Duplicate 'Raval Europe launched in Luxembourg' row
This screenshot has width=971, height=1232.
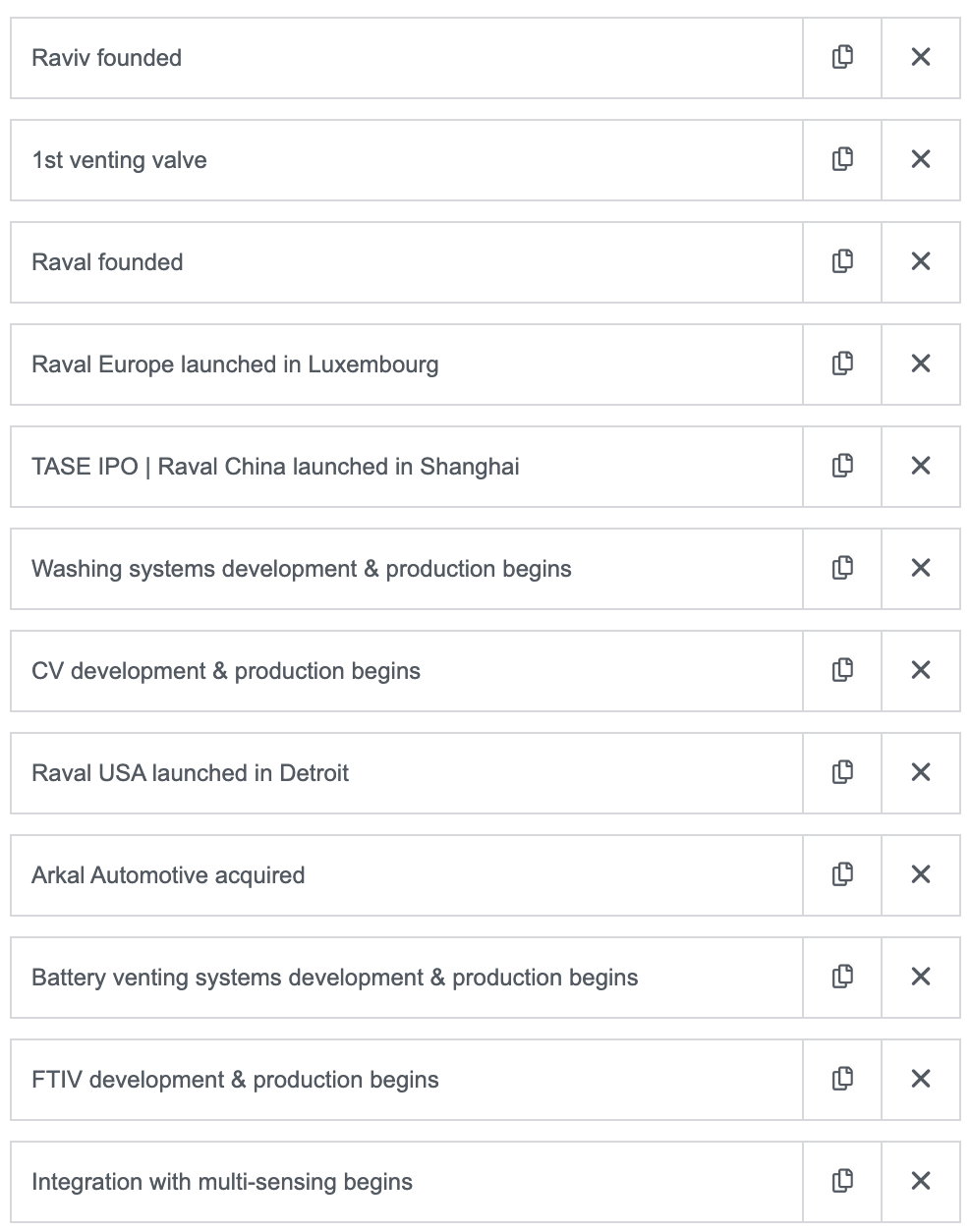coord(842,364)
